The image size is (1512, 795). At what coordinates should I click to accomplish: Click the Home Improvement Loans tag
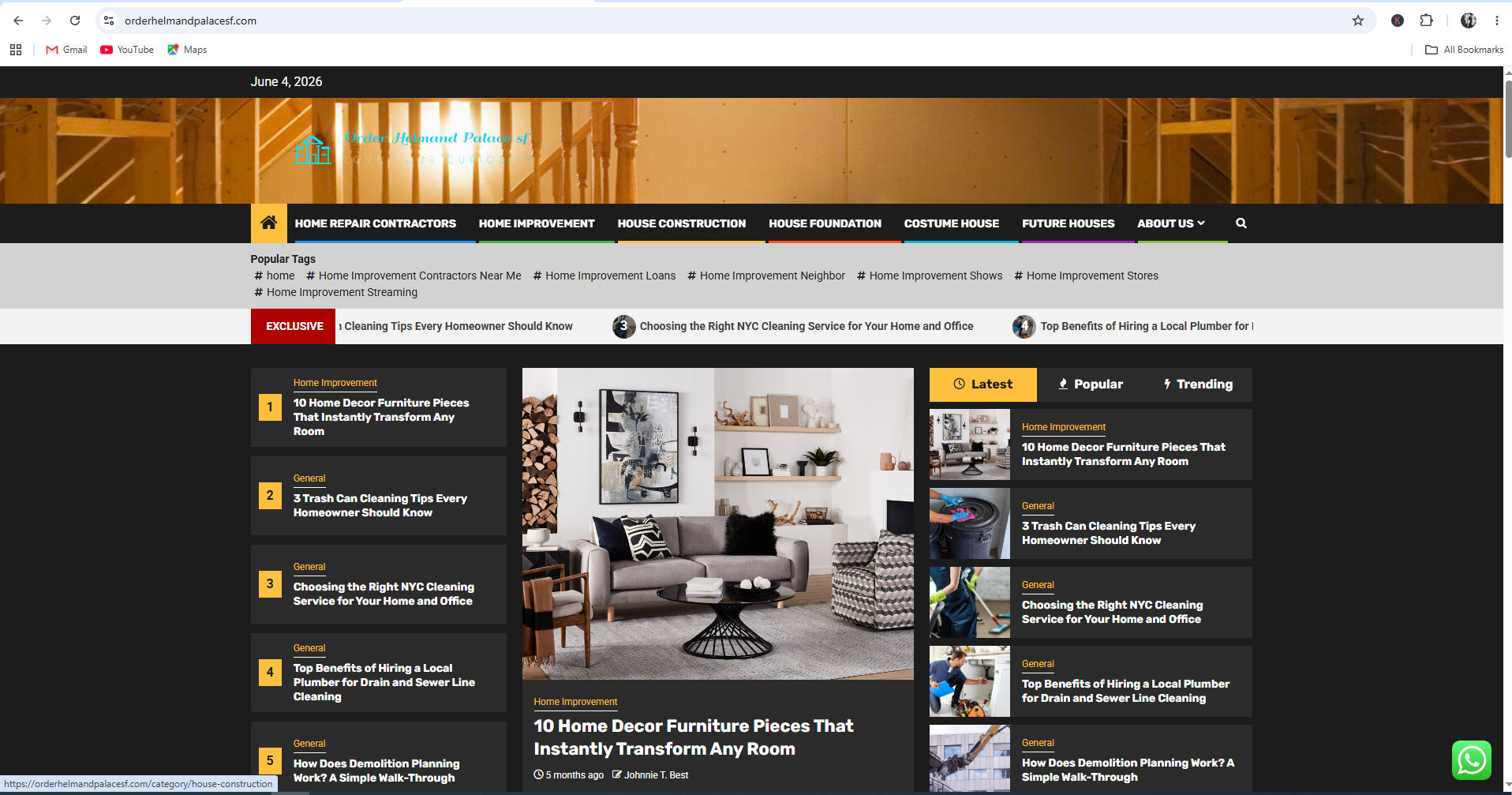click(604, 276)
